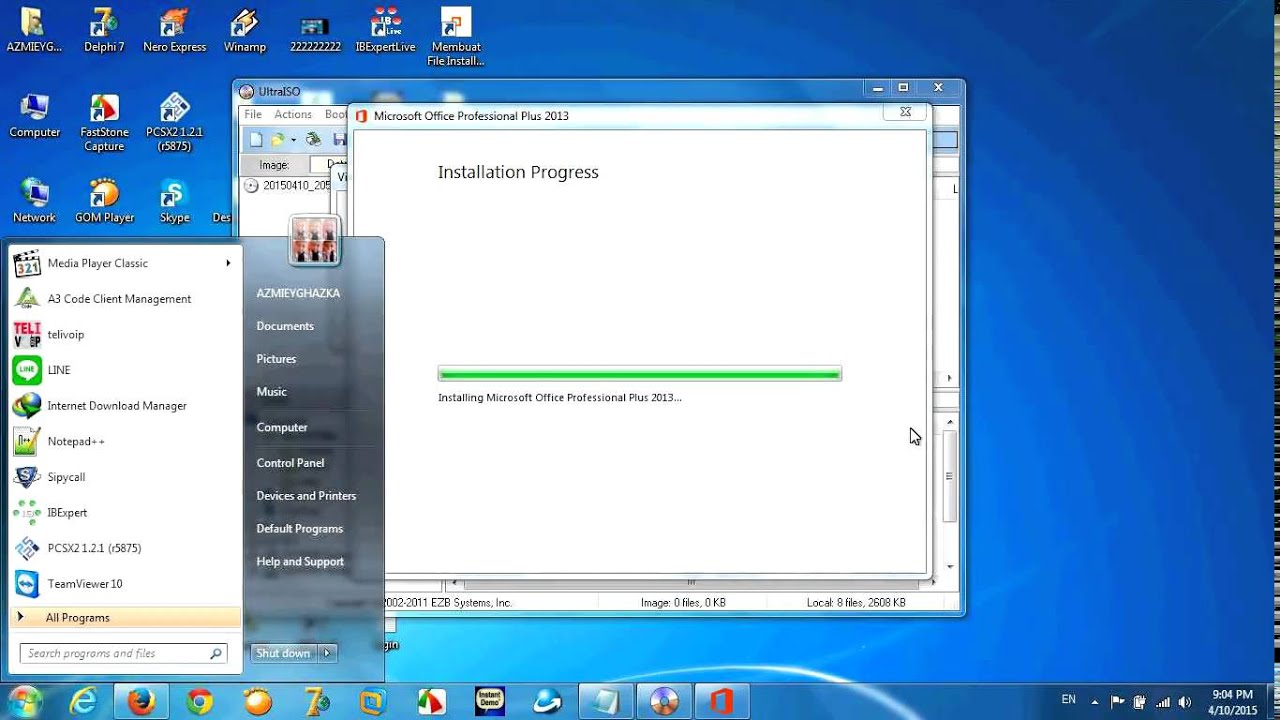
Task: Focus the Search programs and files box
Action: click(x=124, y=653)
